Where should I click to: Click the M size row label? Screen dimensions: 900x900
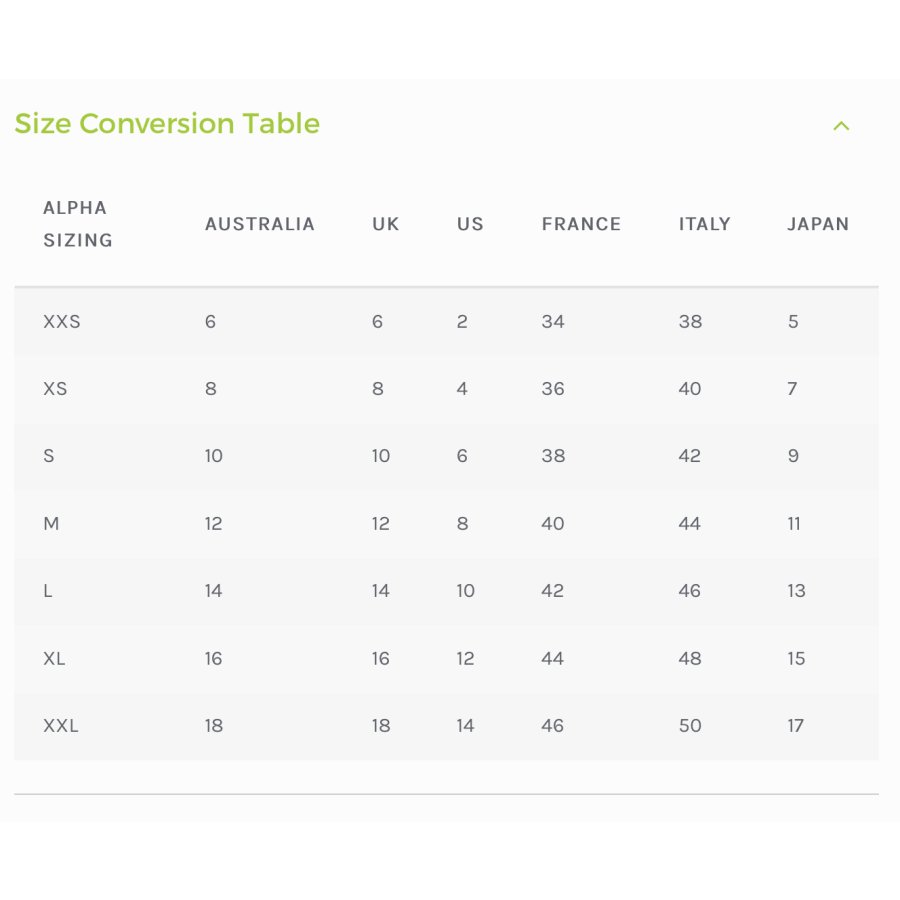pyautogui.click(x=51, y=524)
